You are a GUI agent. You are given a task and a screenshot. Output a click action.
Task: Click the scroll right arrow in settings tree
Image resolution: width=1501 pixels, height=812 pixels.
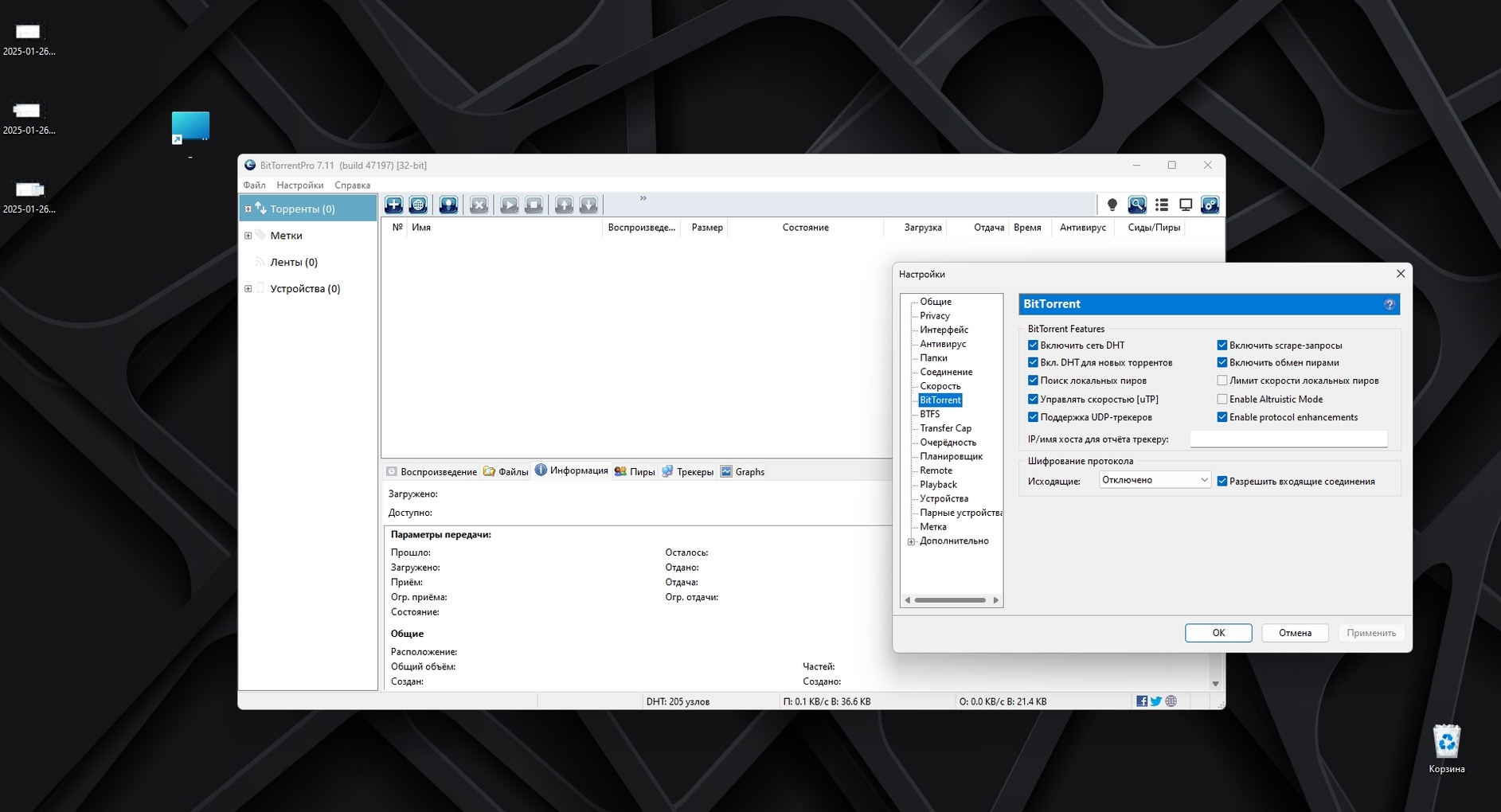(995, 600)
